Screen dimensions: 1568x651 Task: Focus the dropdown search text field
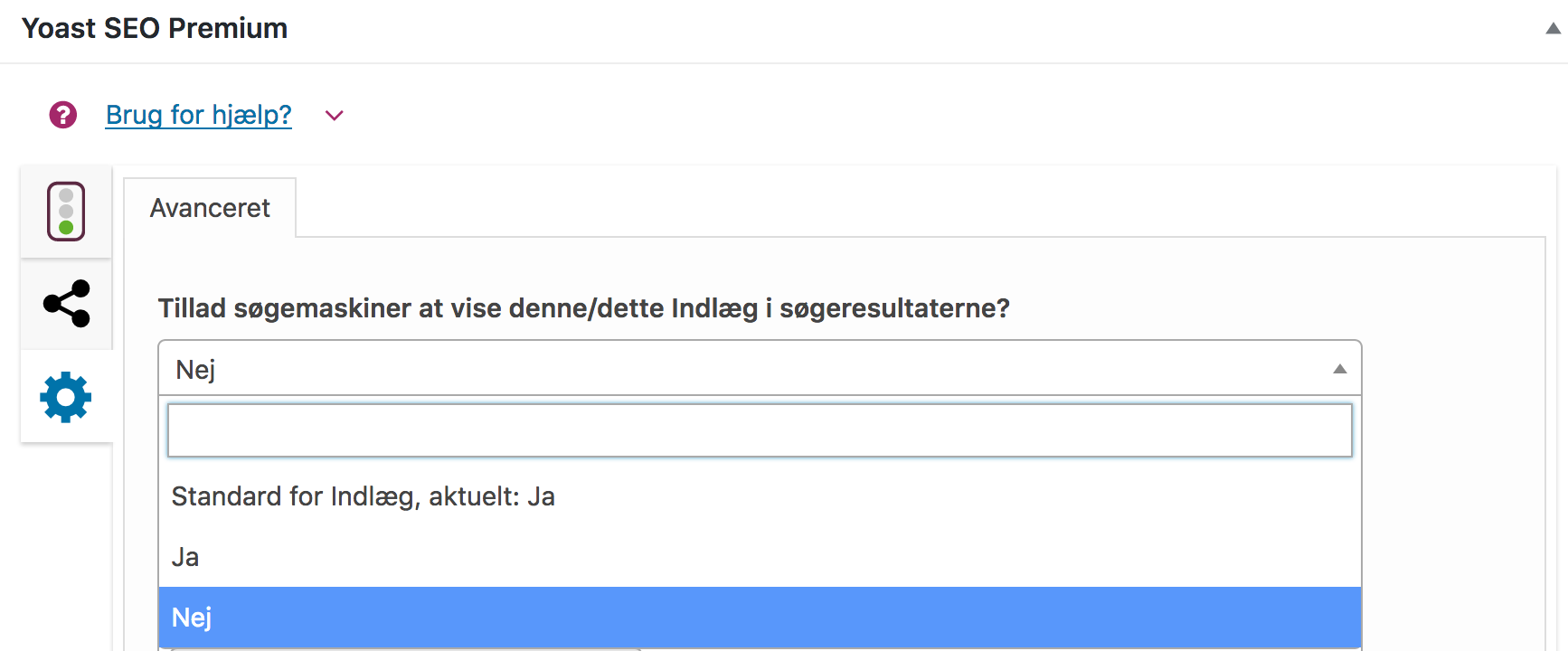click(x=760, y=430)
